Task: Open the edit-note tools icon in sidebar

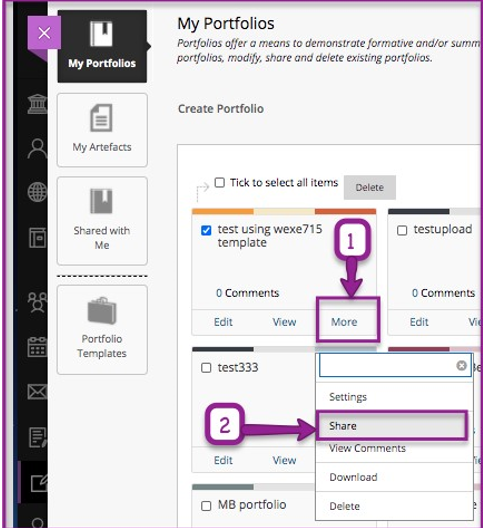Action: coord(38,483)
